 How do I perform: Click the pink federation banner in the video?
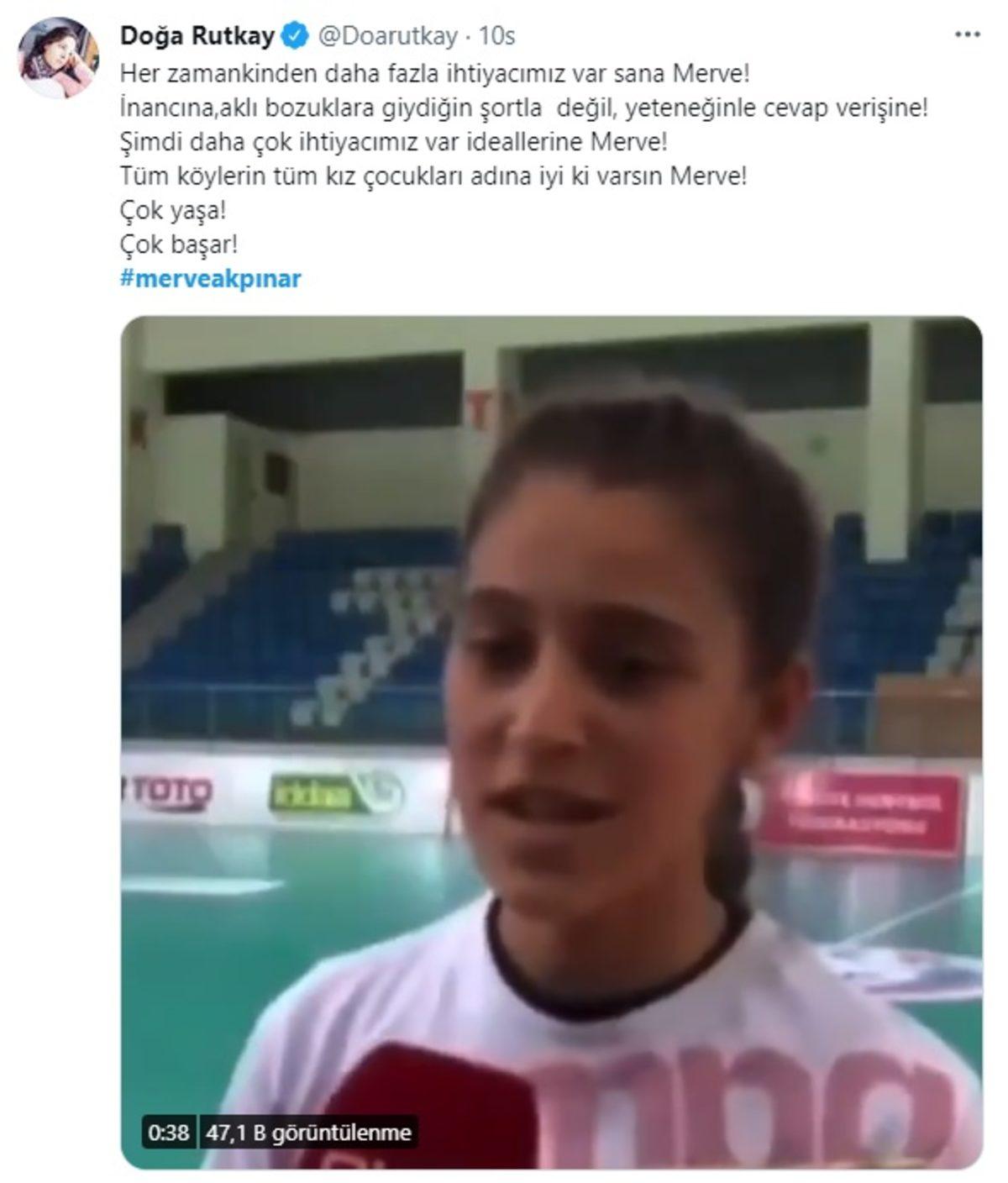862,813
